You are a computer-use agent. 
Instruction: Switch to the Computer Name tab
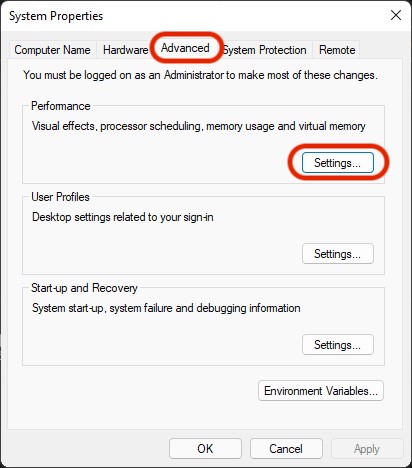(52, 50)
